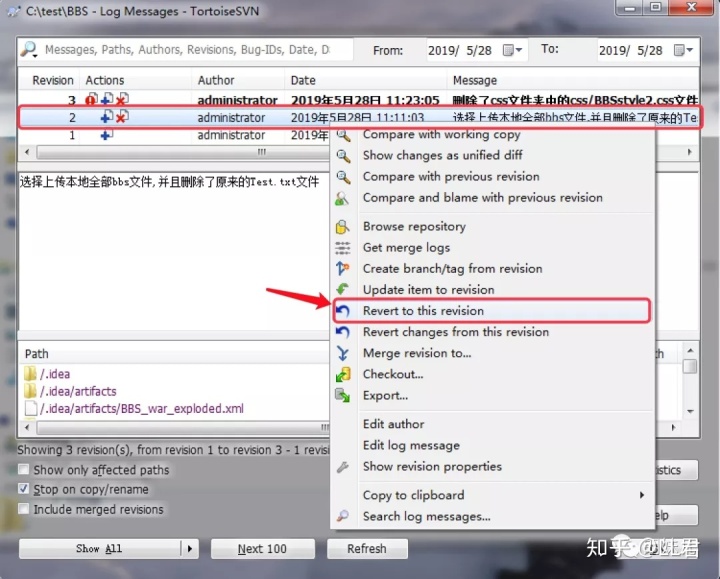720x579 pixels.
Task: Click the blame with previous revision icon
Action: [342, 198]
